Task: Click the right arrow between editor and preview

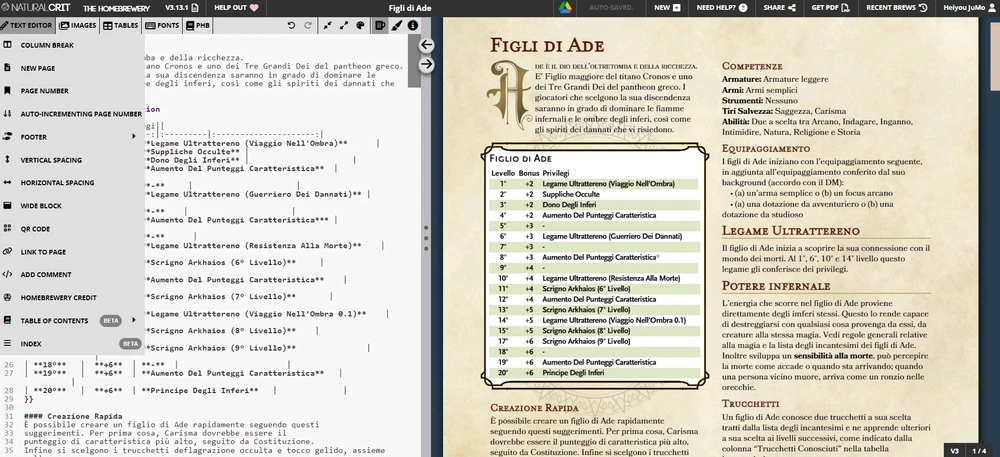Action: click(426, 65)
